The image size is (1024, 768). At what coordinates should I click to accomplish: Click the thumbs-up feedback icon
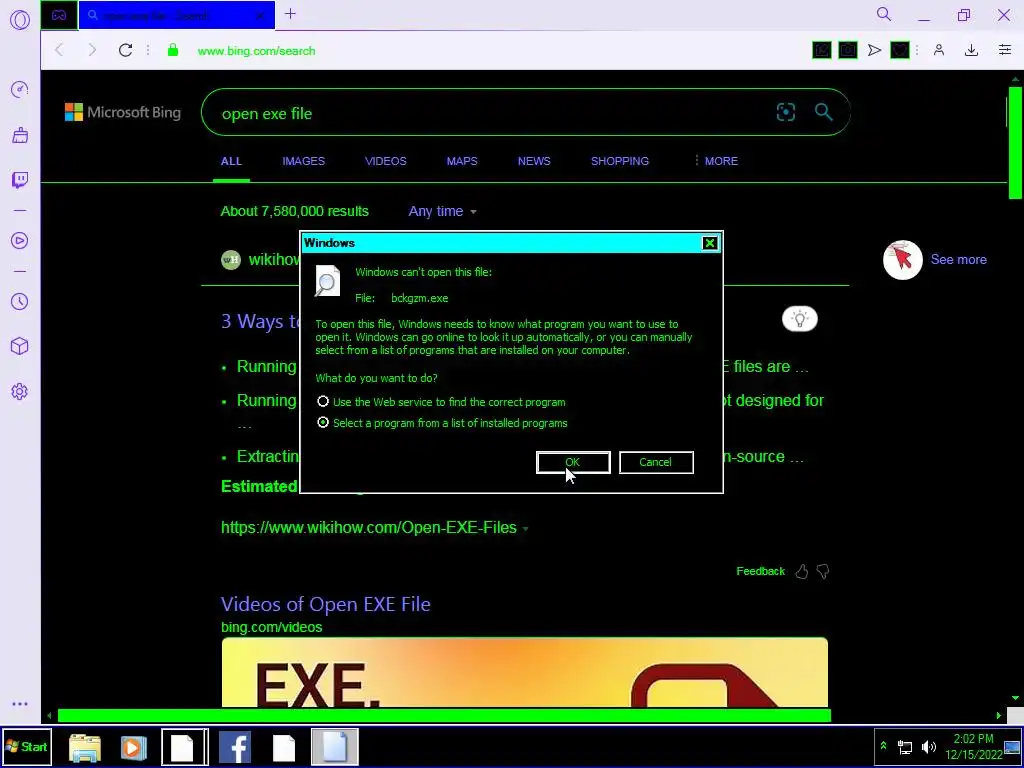[802, 571]
